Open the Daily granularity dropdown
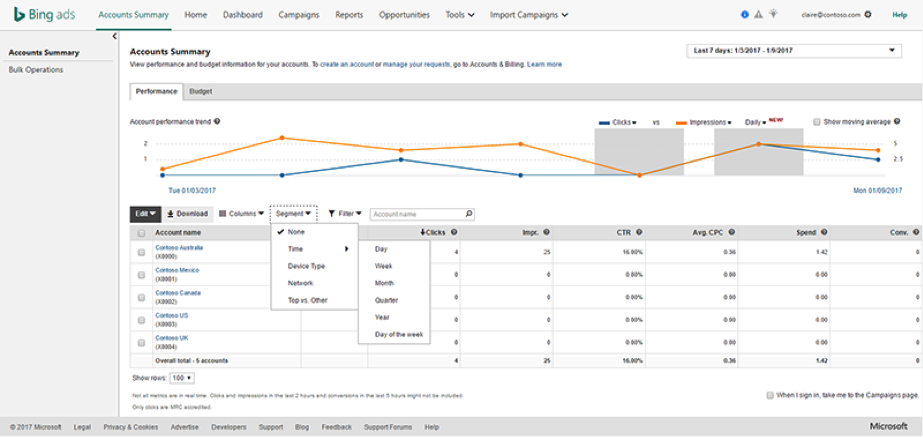This screenshot has width=923, height=437. tap(756, 123)
